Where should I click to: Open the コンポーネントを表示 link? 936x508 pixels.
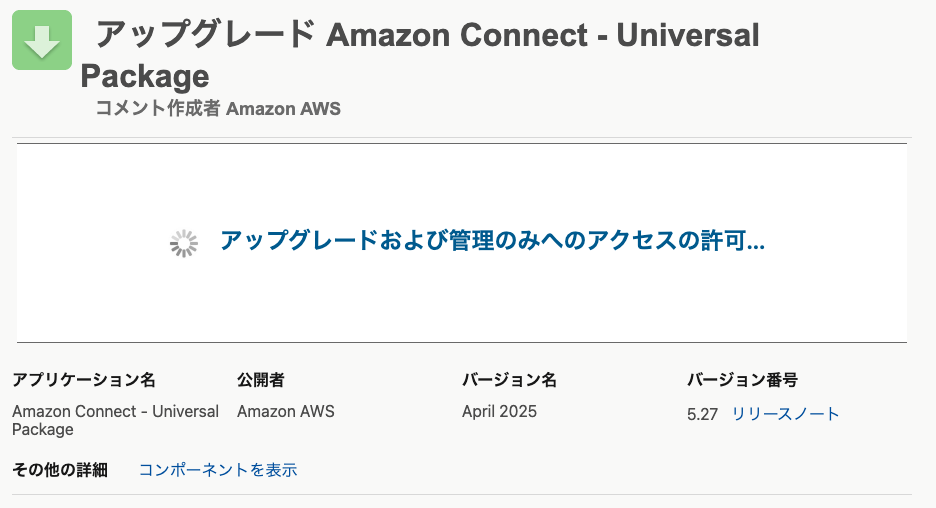(218, 470)
